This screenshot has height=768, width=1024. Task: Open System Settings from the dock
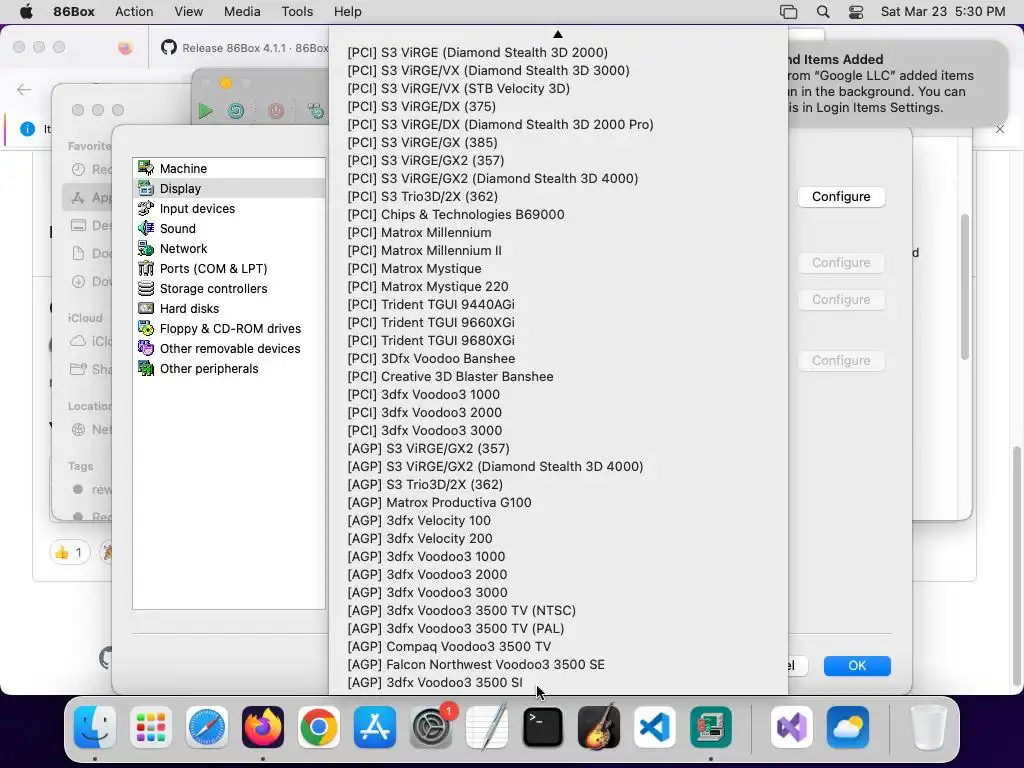(x=431, y=727)
